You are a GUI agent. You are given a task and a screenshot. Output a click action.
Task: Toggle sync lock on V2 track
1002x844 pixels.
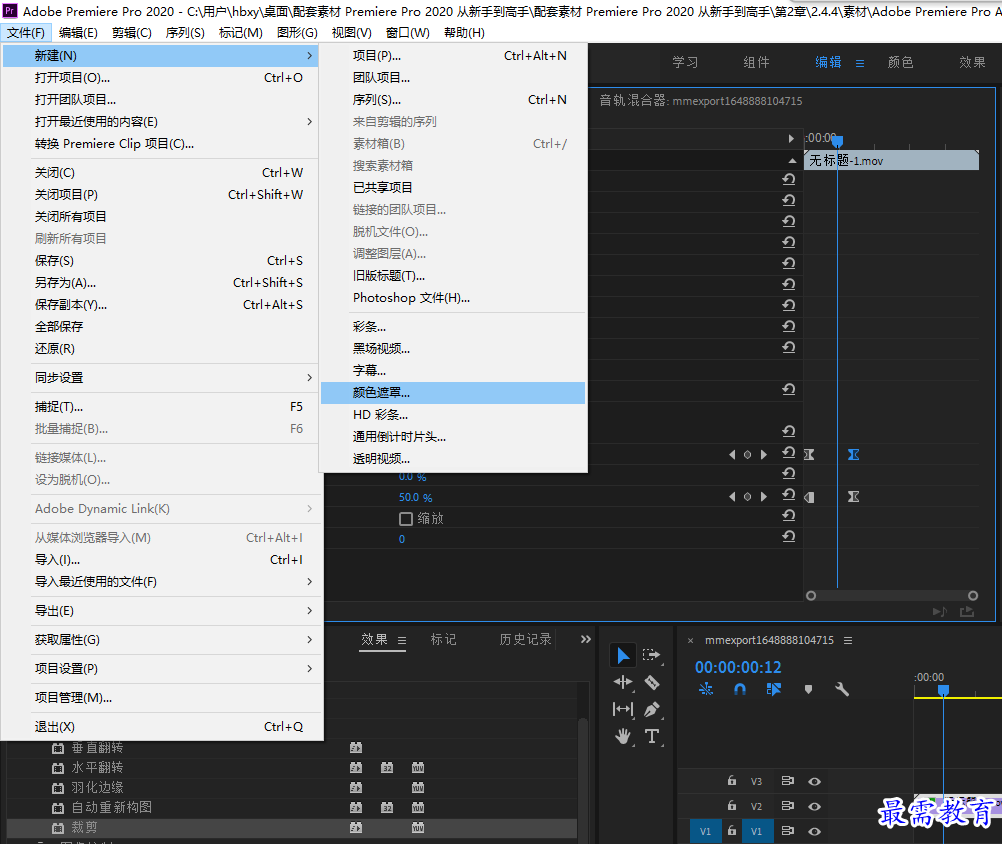787,806
